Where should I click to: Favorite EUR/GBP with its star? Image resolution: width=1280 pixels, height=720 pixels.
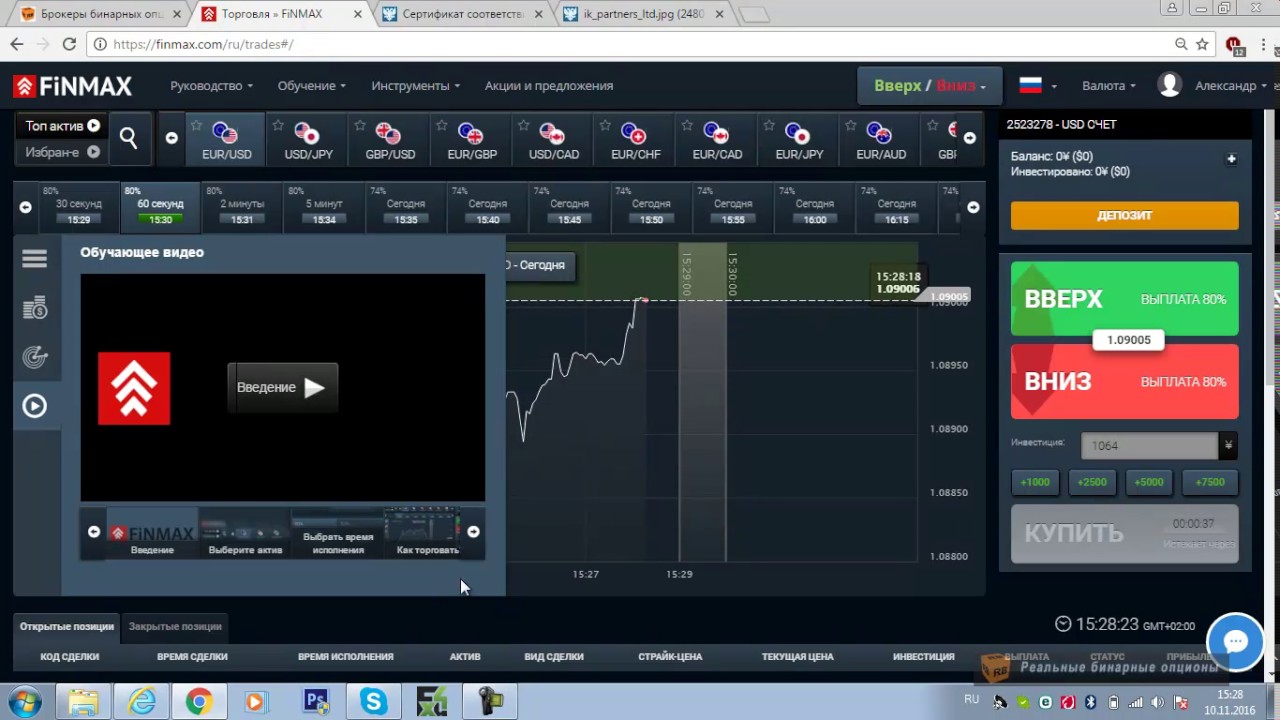pos(441,126)
